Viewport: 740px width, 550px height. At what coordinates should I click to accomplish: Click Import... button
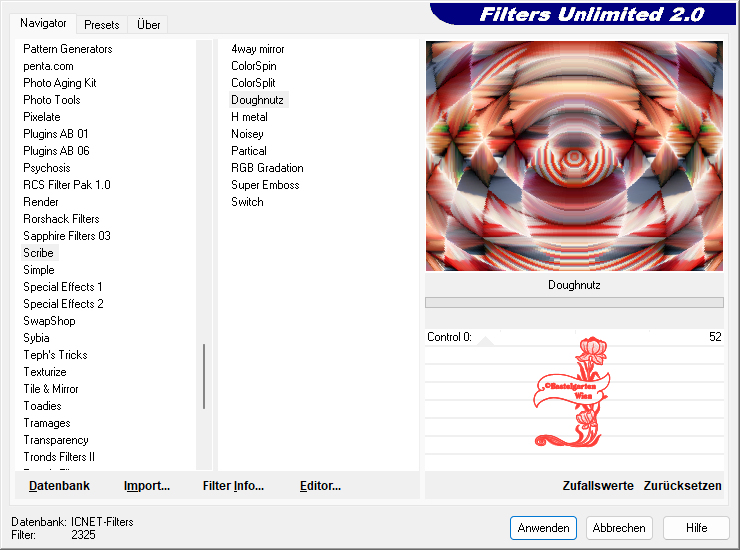[x=147, y=486]
